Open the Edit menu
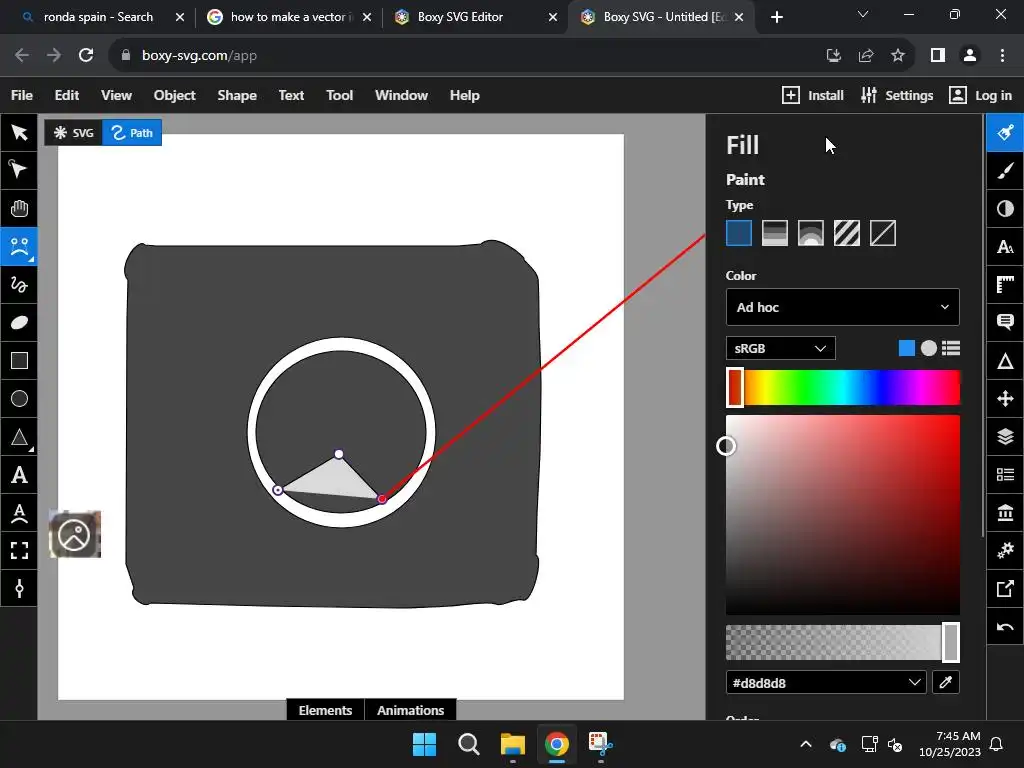This screenshot has height=768, width=1024. point(67,95)
